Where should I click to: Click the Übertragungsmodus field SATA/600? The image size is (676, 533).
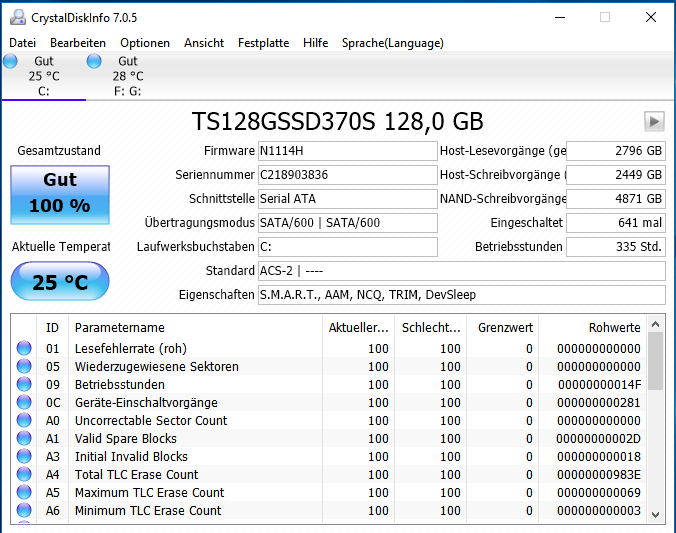[348, 223]
